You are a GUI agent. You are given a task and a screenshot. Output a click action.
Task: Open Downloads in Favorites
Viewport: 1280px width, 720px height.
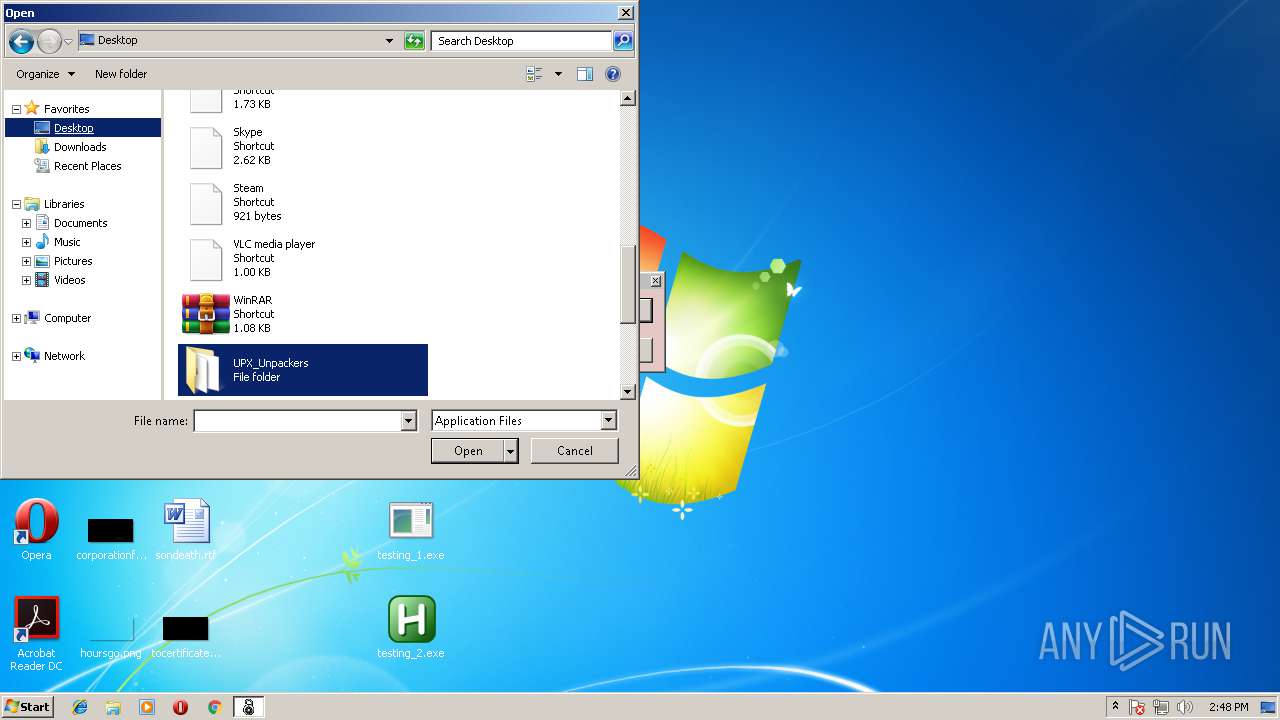point(80,147)
